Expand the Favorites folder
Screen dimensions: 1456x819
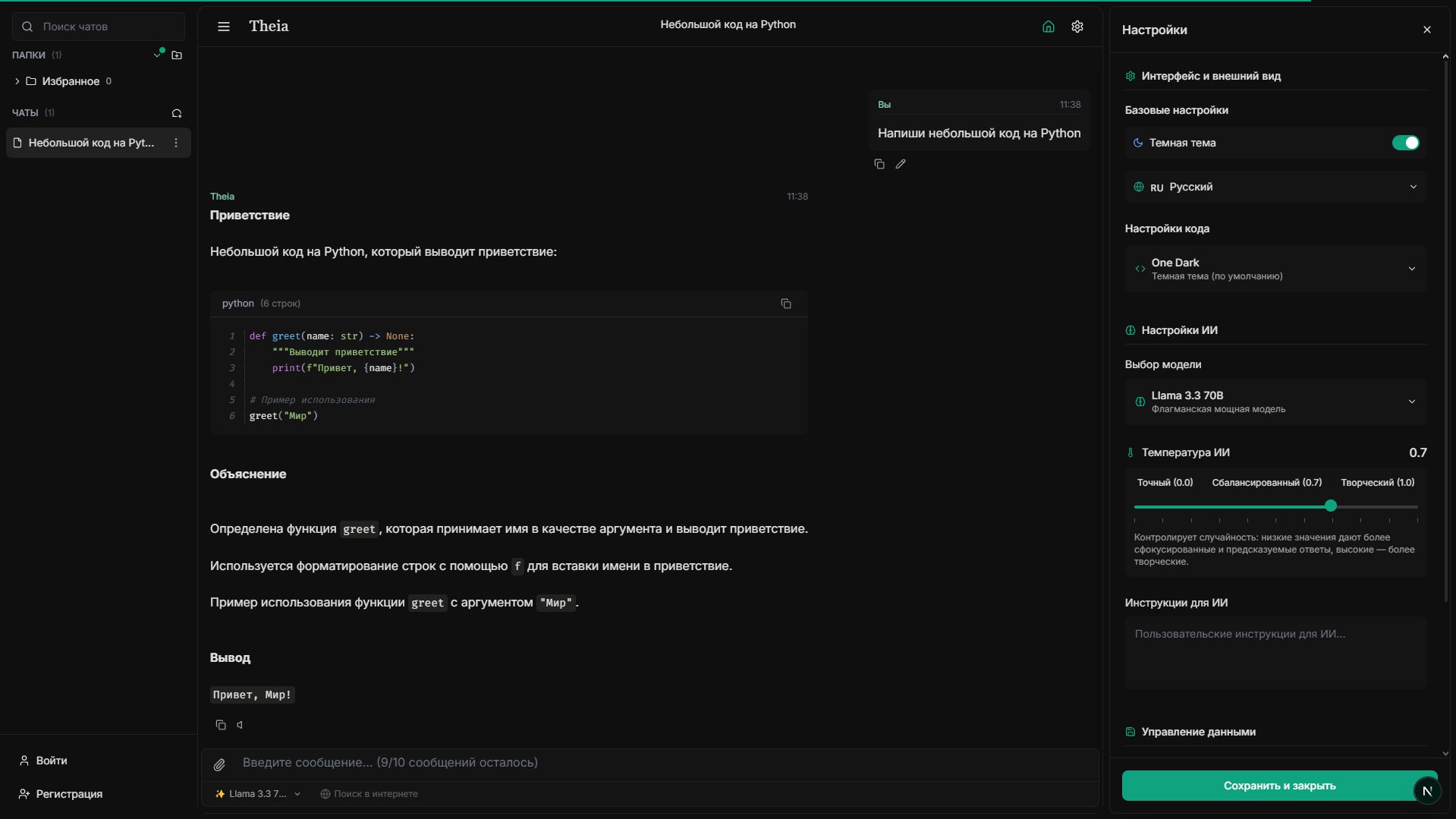click(x=17, y=81)
